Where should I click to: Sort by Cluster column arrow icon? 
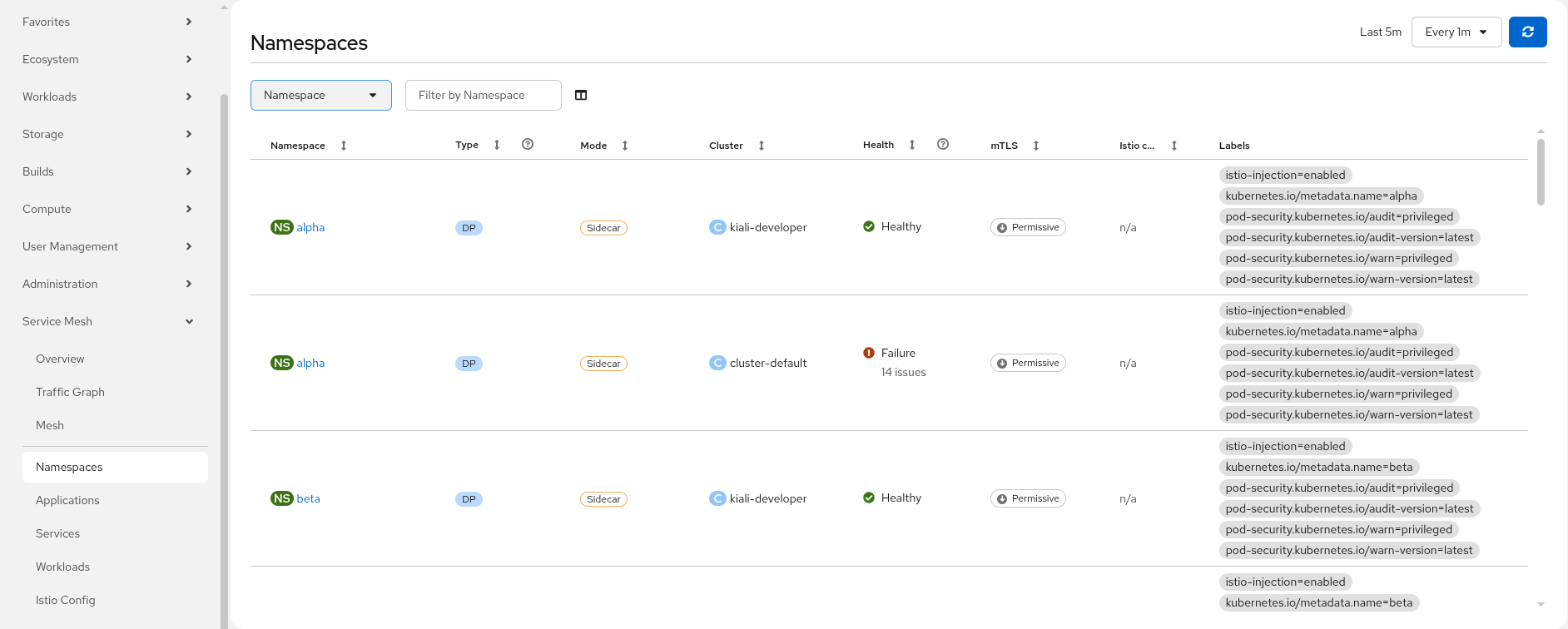tap(762, 146)
